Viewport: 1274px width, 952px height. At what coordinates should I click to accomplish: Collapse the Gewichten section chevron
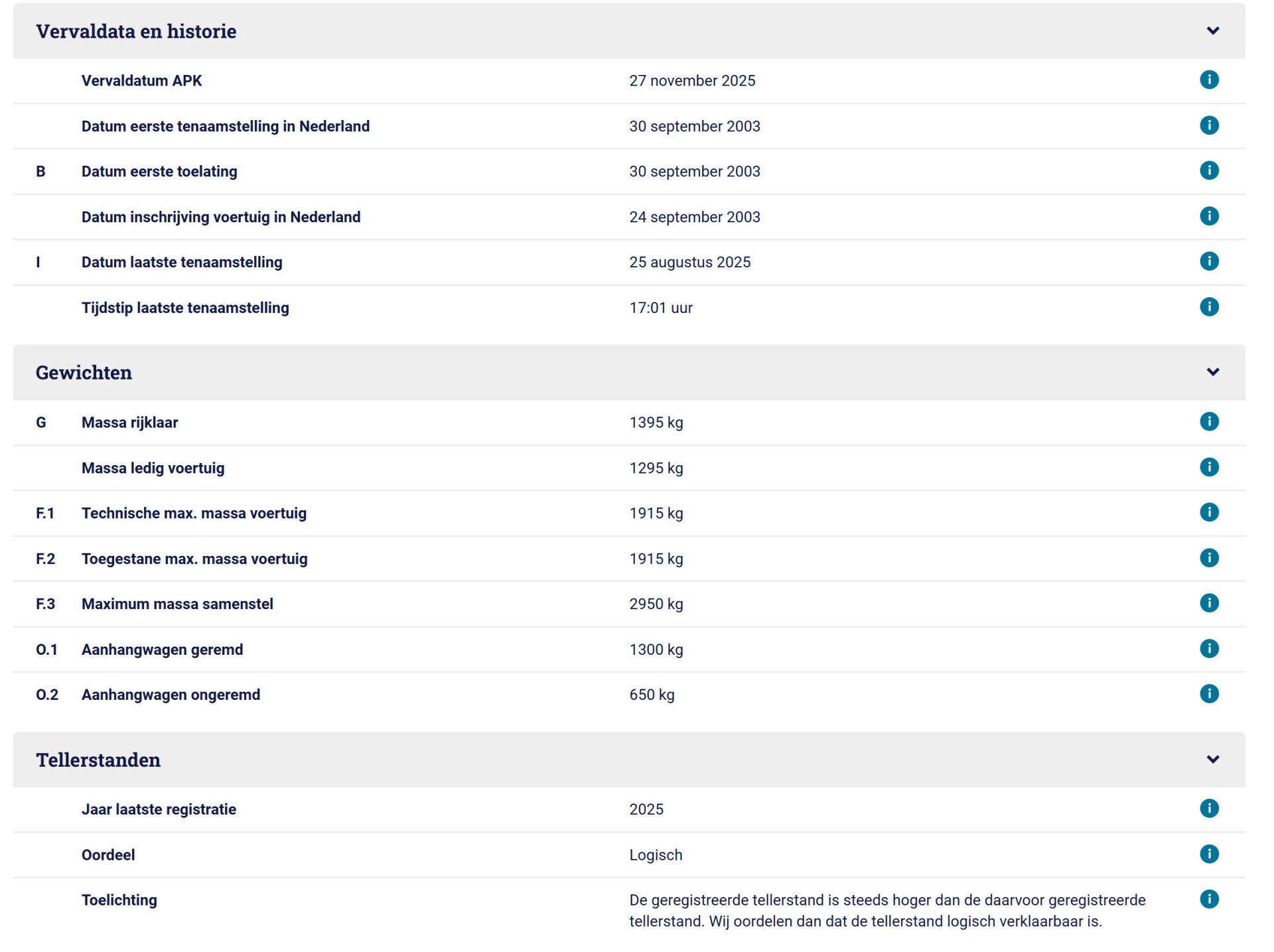coord(1212,372)
